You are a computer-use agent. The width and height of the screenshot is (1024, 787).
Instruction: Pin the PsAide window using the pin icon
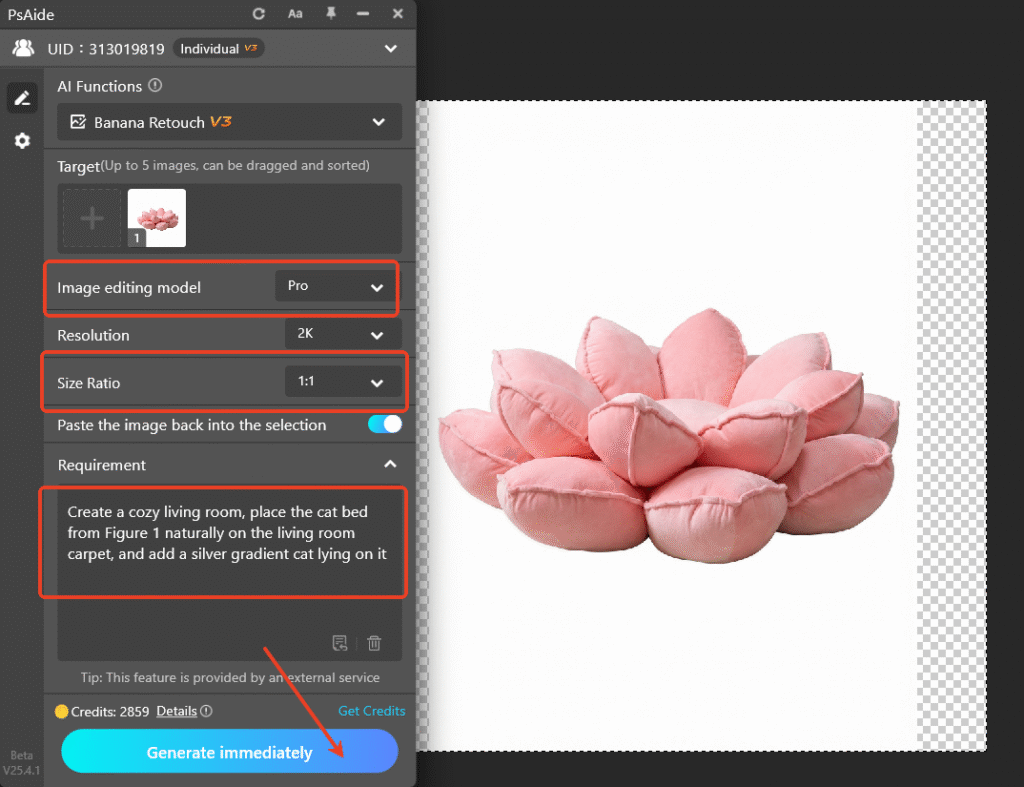330,14
